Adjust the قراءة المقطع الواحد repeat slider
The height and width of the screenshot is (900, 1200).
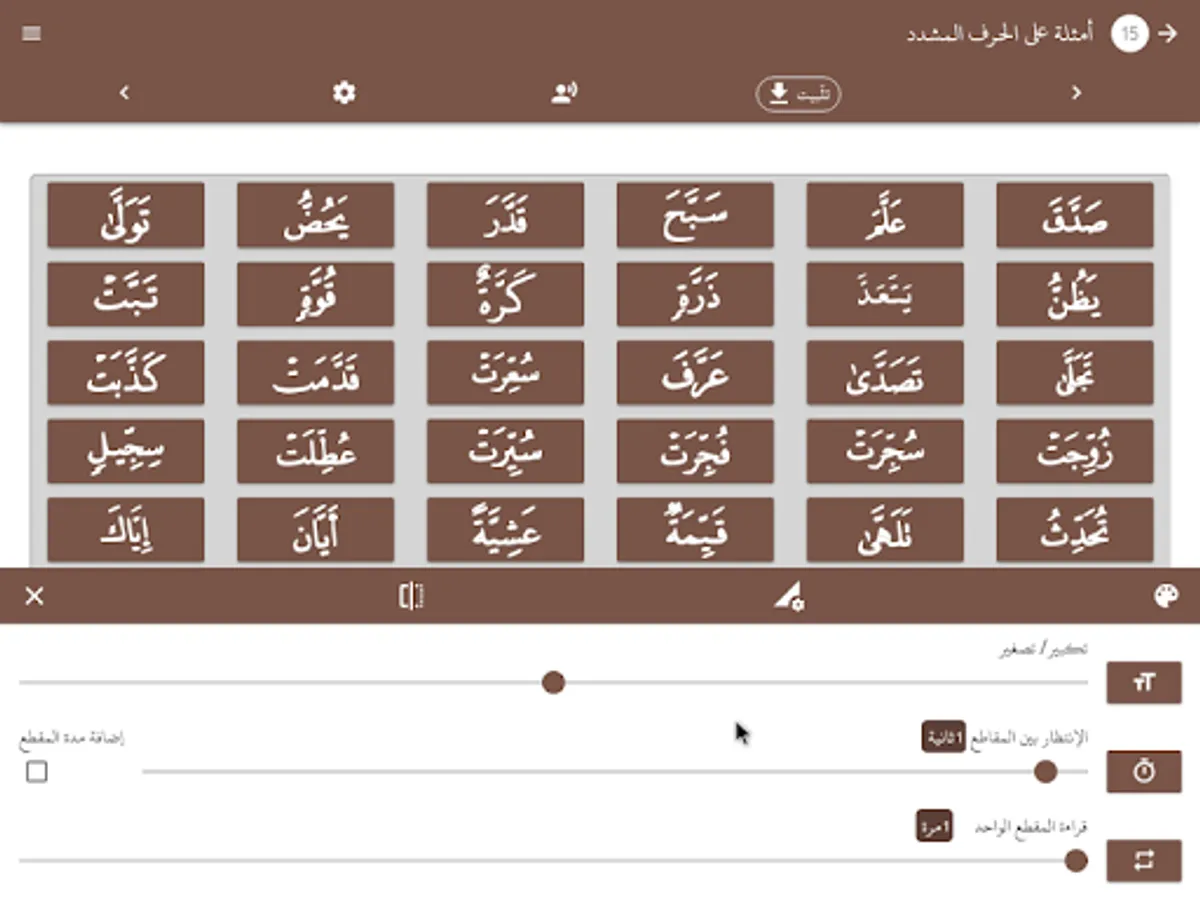pyautogui.click(x=553, y=861)
